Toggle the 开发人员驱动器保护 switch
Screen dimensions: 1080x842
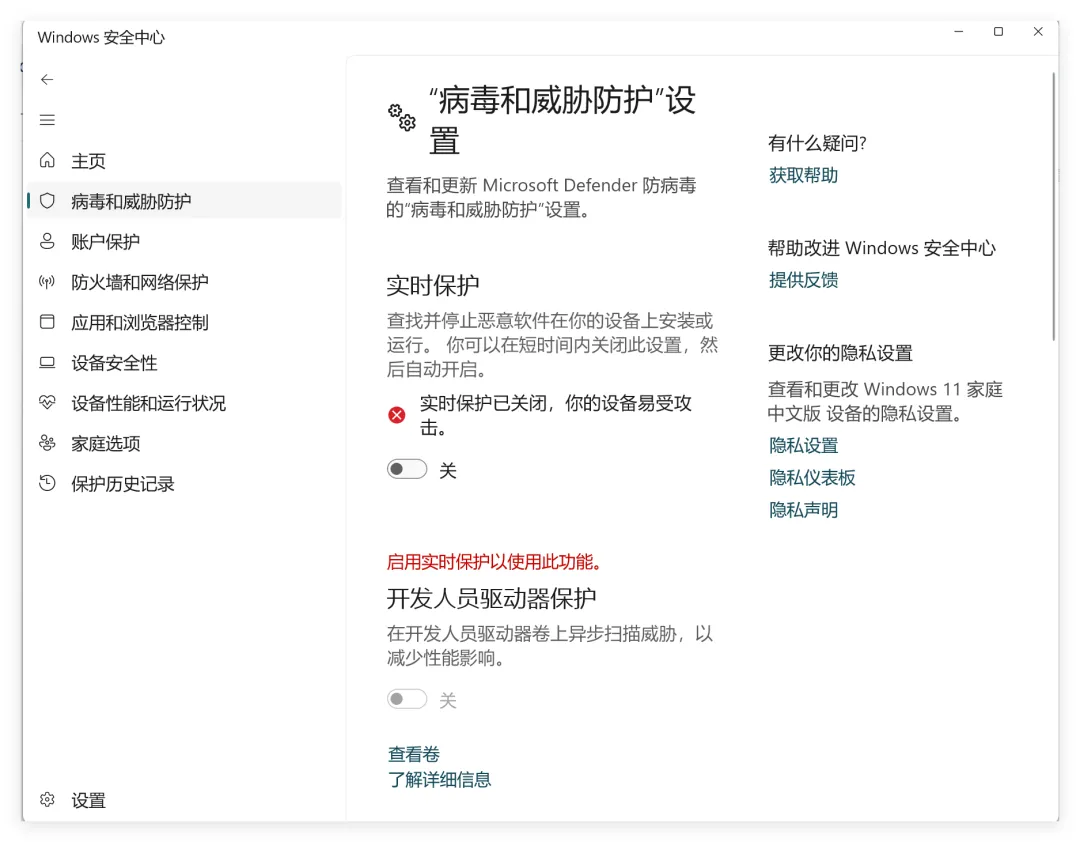[x=406, y=699]
